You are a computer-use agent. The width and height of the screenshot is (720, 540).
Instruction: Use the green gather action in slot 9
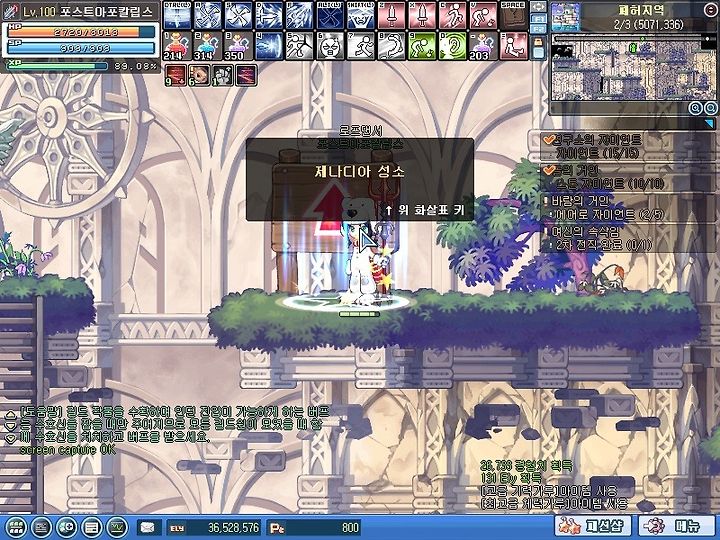(x=422, y=46)
